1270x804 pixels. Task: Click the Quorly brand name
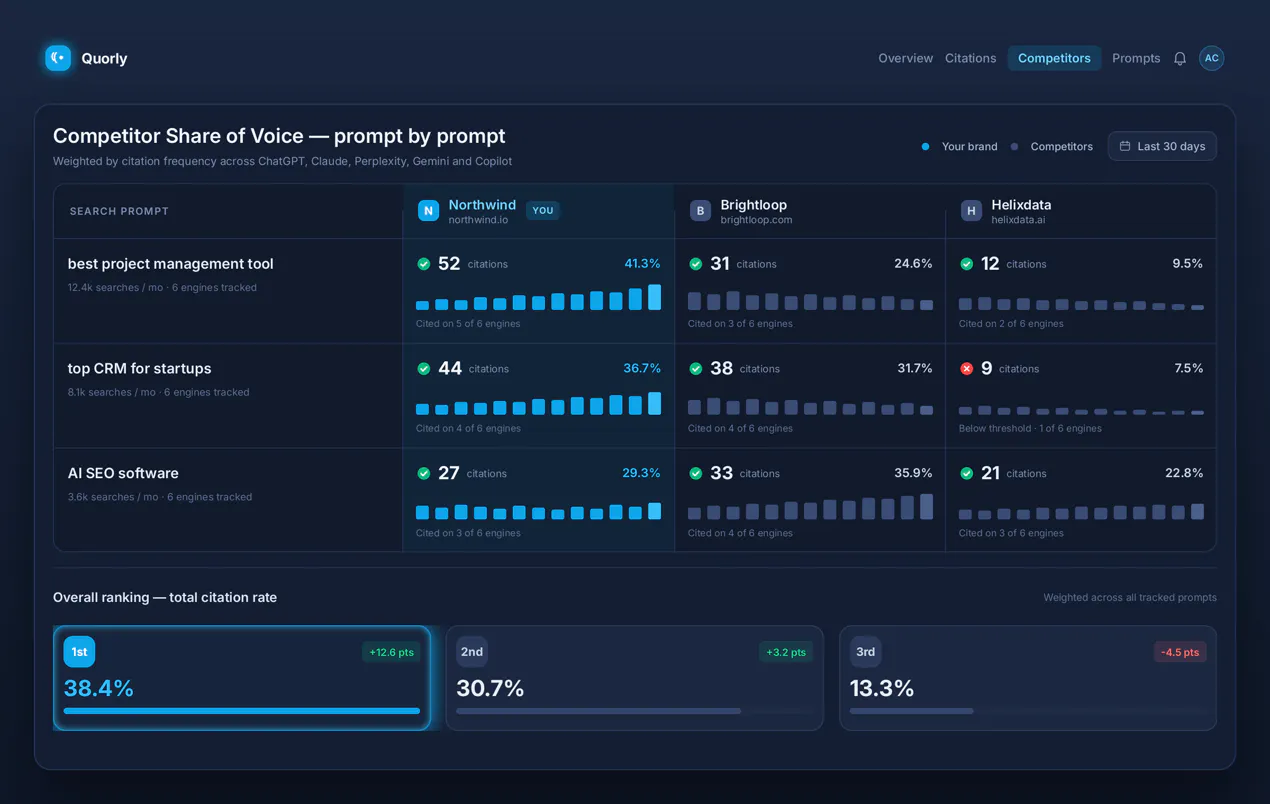tap(104, 59)
